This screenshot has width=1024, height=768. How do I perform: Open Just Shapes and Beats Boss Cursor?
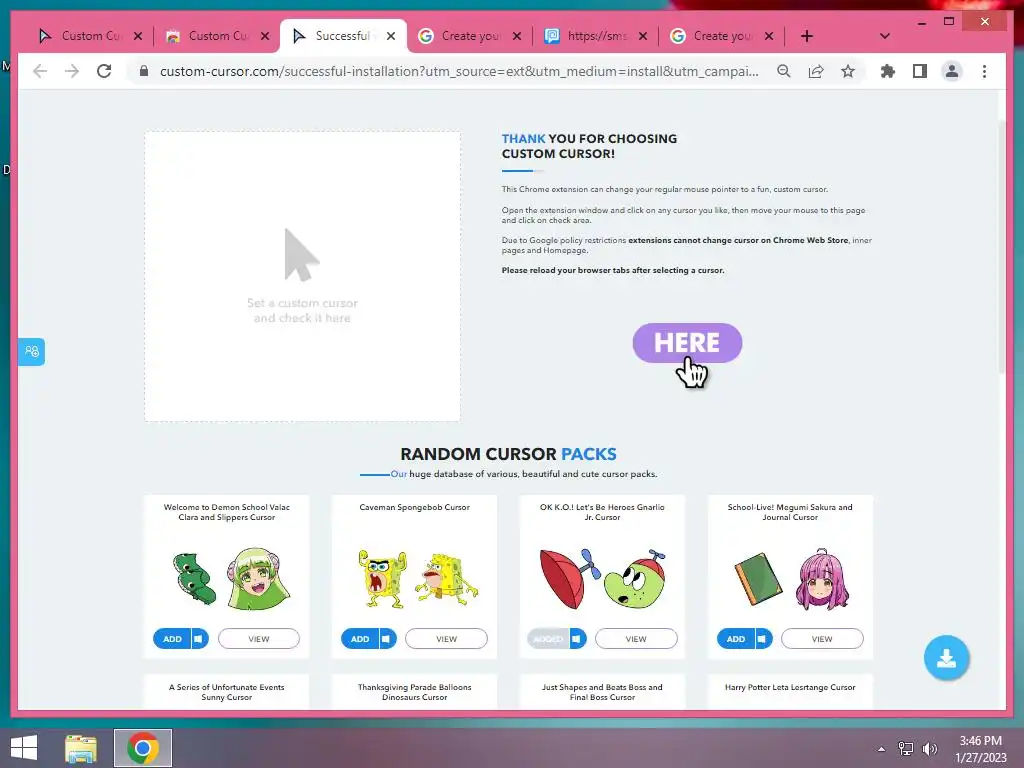(x=602, y=692)
